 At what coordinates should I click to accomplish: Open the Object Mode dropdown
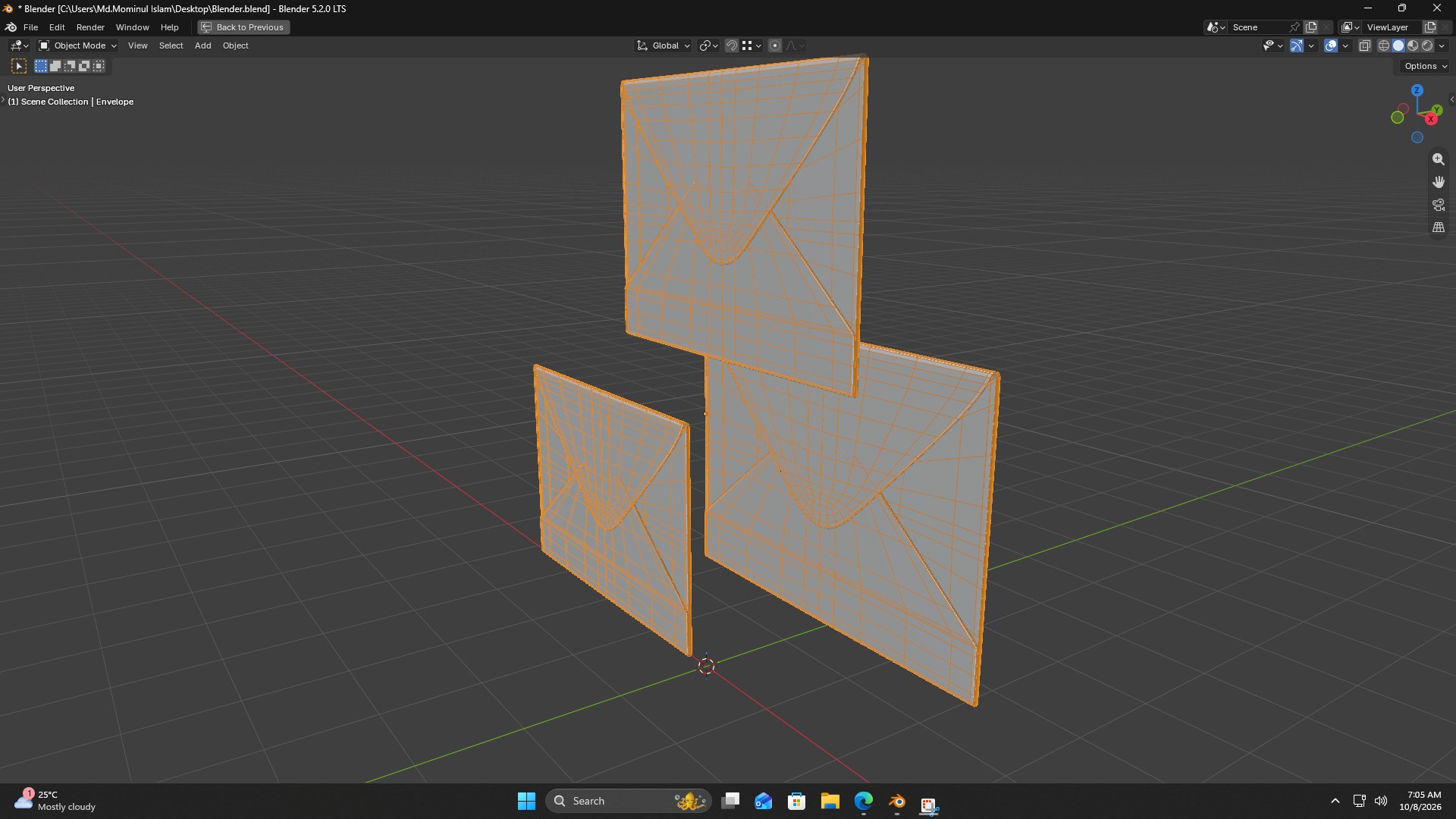coord(77,46)
